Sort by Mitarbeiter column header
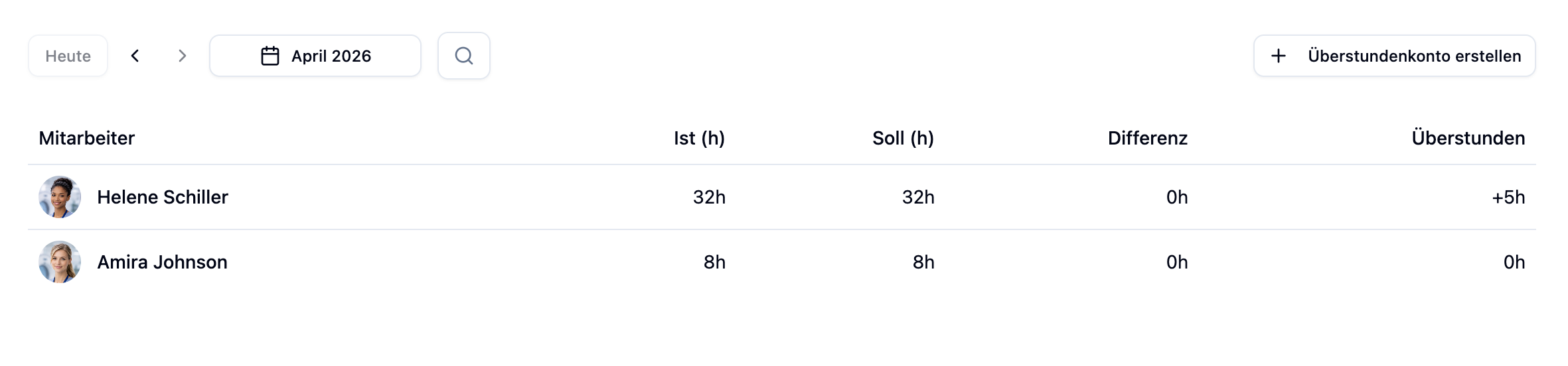This screenshot has width=1568, height=366. pos(87,138)
